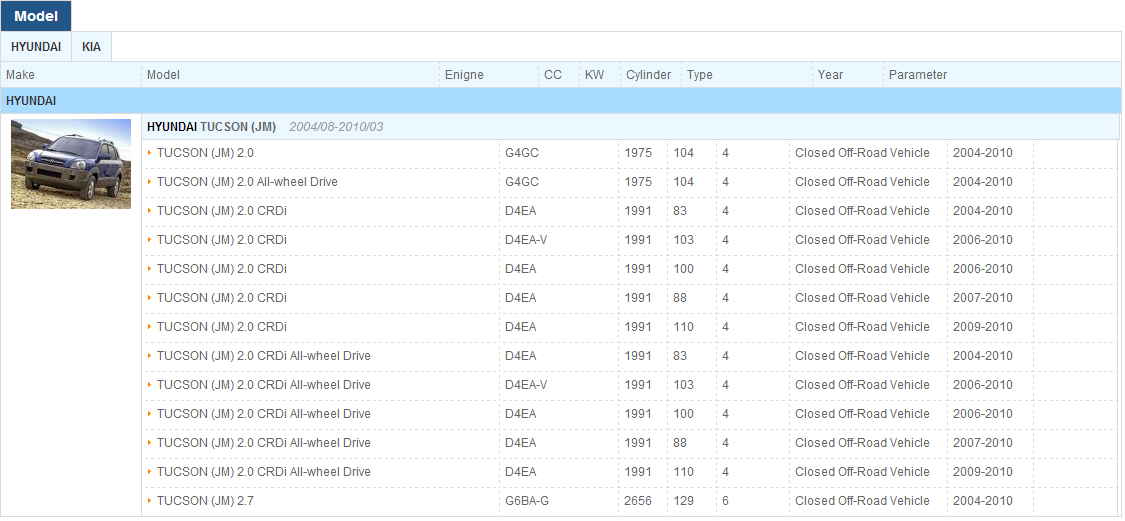The height and width of the screenshot is (521, 1125).
Task: Expand arrow beside TUCSON (JM) 2.7 row
Action: pos(150,501)
